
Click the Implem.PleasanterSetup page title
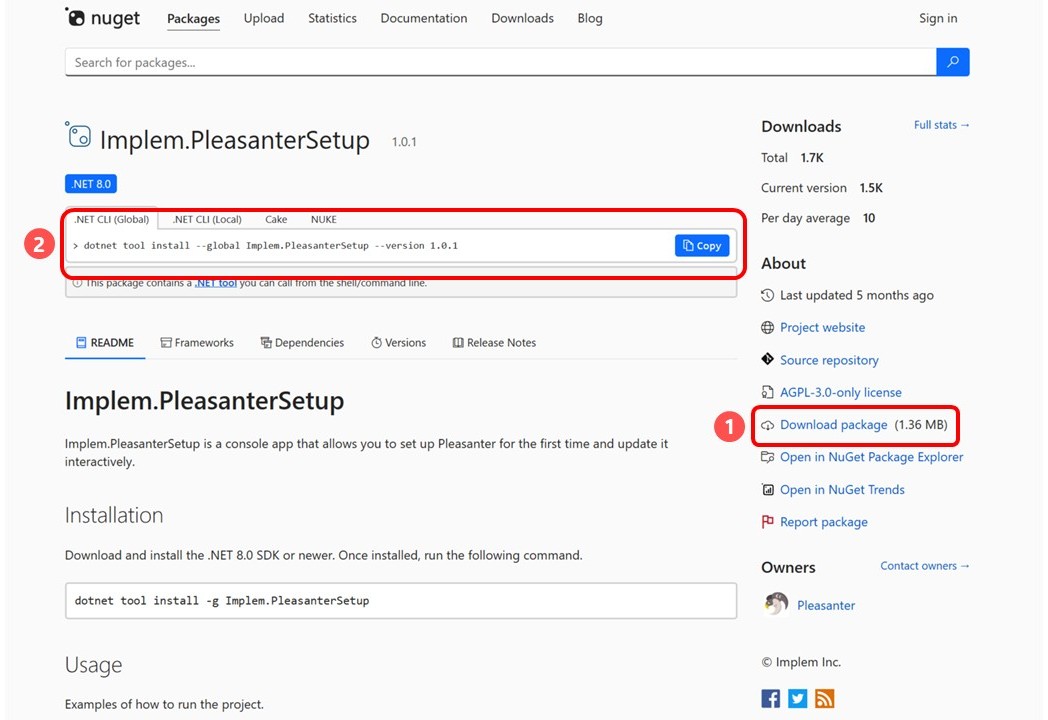(235, 140)
